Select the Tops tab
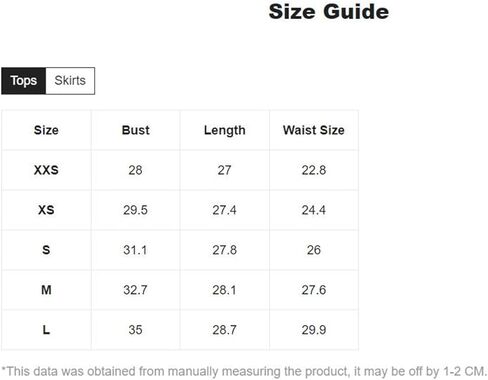Viewport: 488px width, 380px height. point(23,81)
